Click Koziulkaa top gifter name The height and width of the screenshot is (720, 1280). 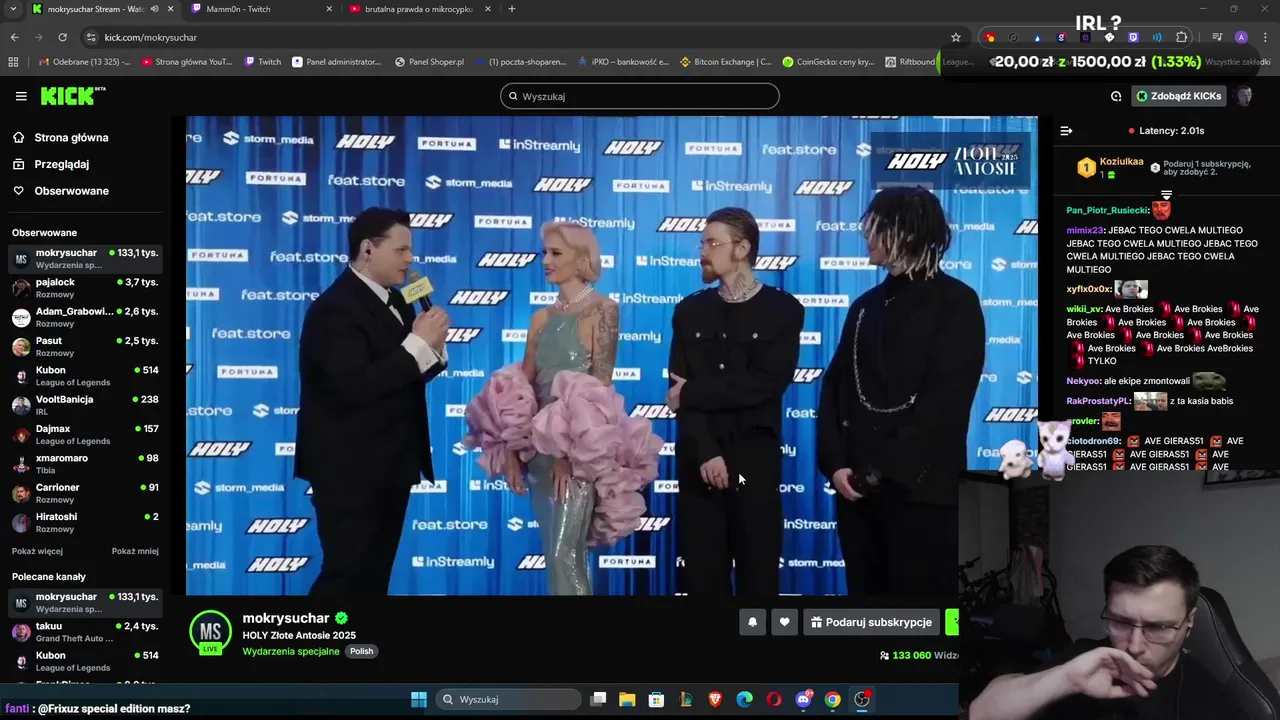coord(1121,161)
